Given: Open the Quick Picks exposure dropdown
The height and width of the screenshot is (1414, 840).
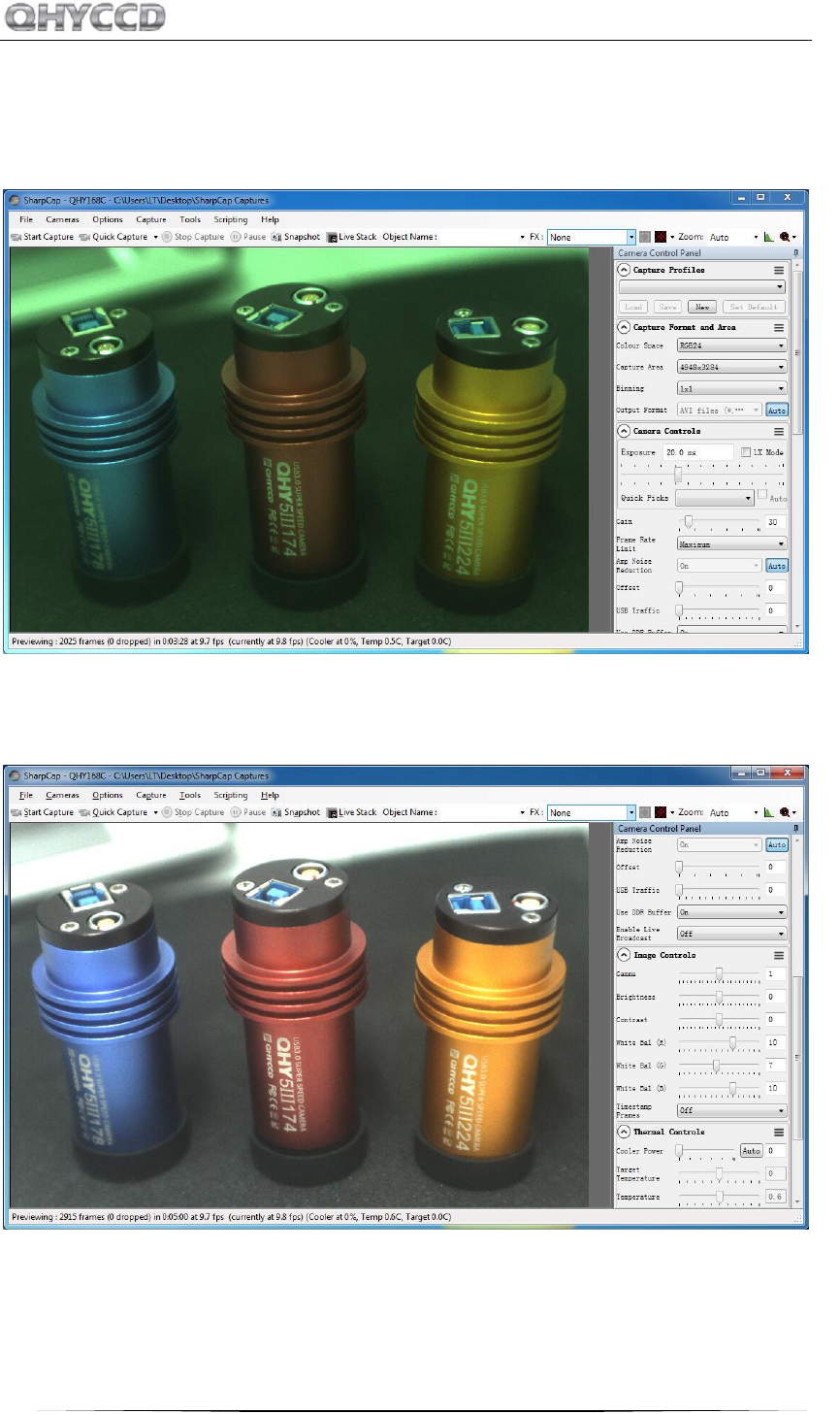Looking at the screenshot, I should pyautogui.click(x=715, y=498).
